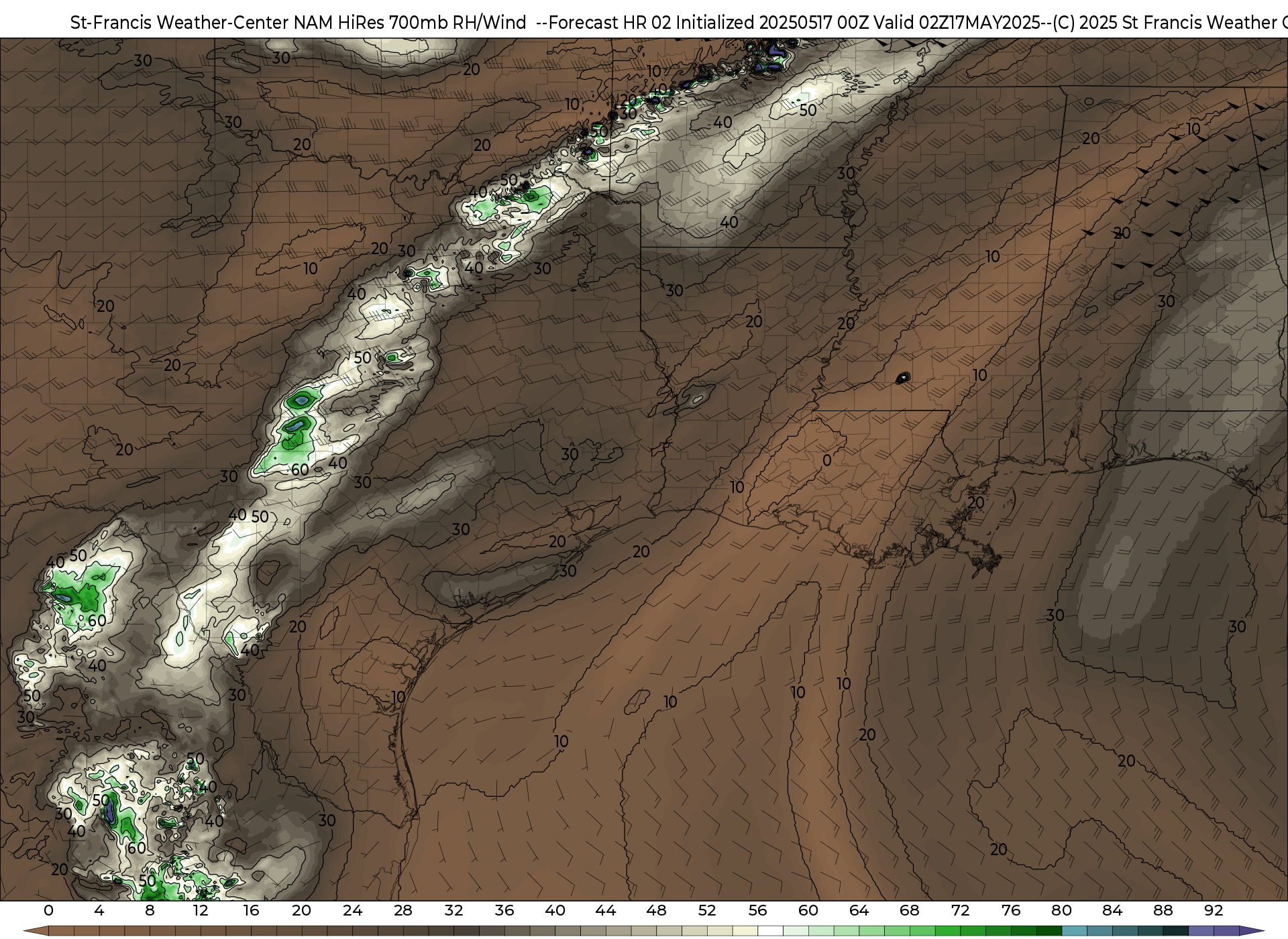Image resolution: width=1288 pixels, height=939 pixels.
Task: Click the left arrow cap of the colorbar
Action: click(x=36, y=931)
